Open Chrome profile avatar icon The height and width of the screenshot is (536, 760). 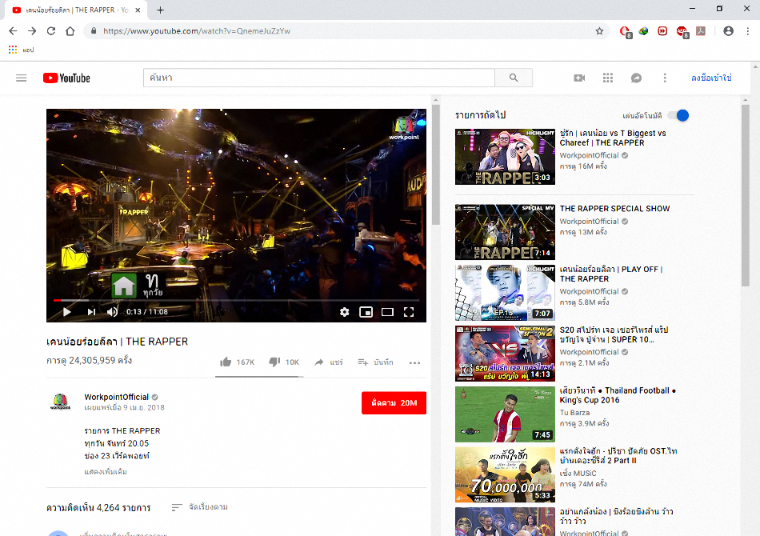click(x=728, y=31)
